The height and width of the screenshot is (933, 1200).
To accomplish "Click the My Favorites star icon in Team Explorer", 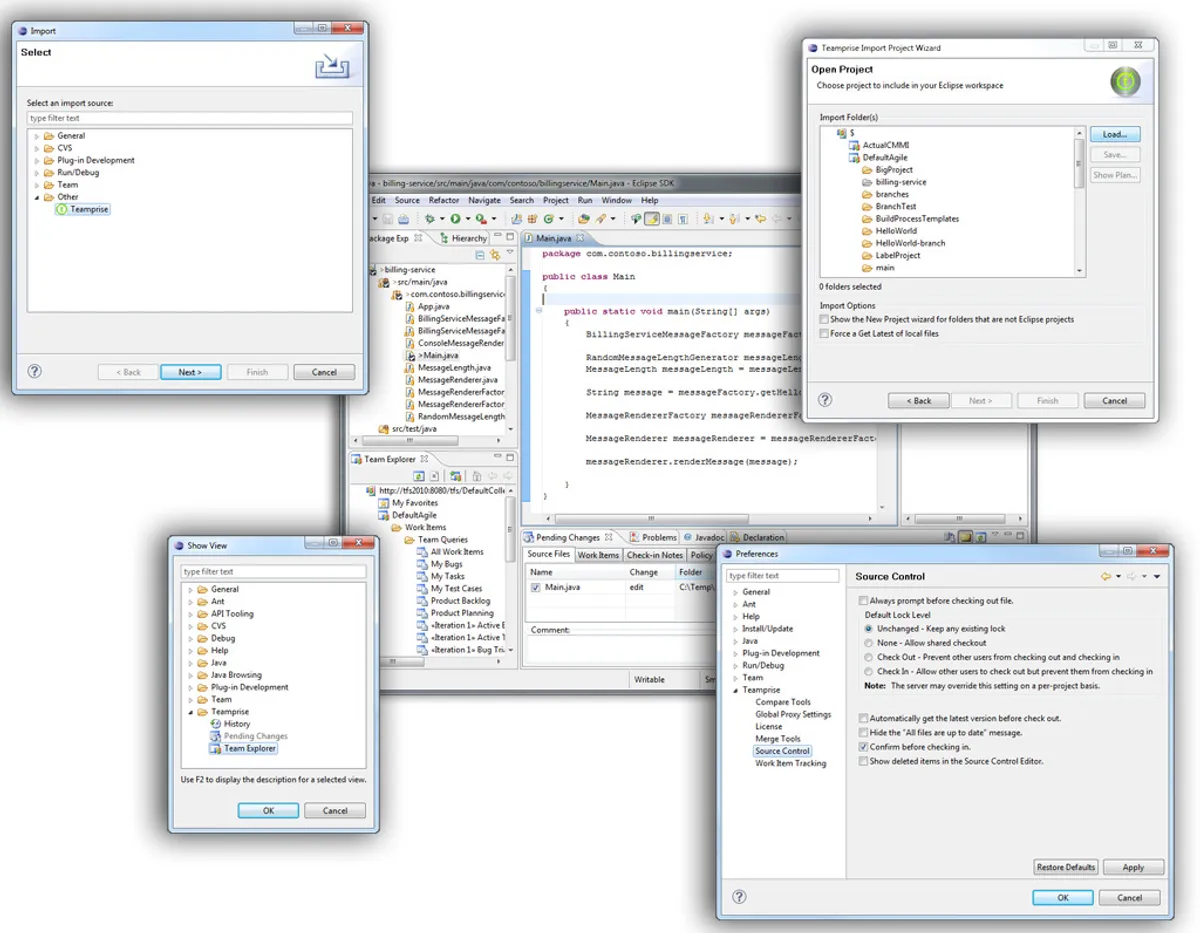I will tap(384, 503).
